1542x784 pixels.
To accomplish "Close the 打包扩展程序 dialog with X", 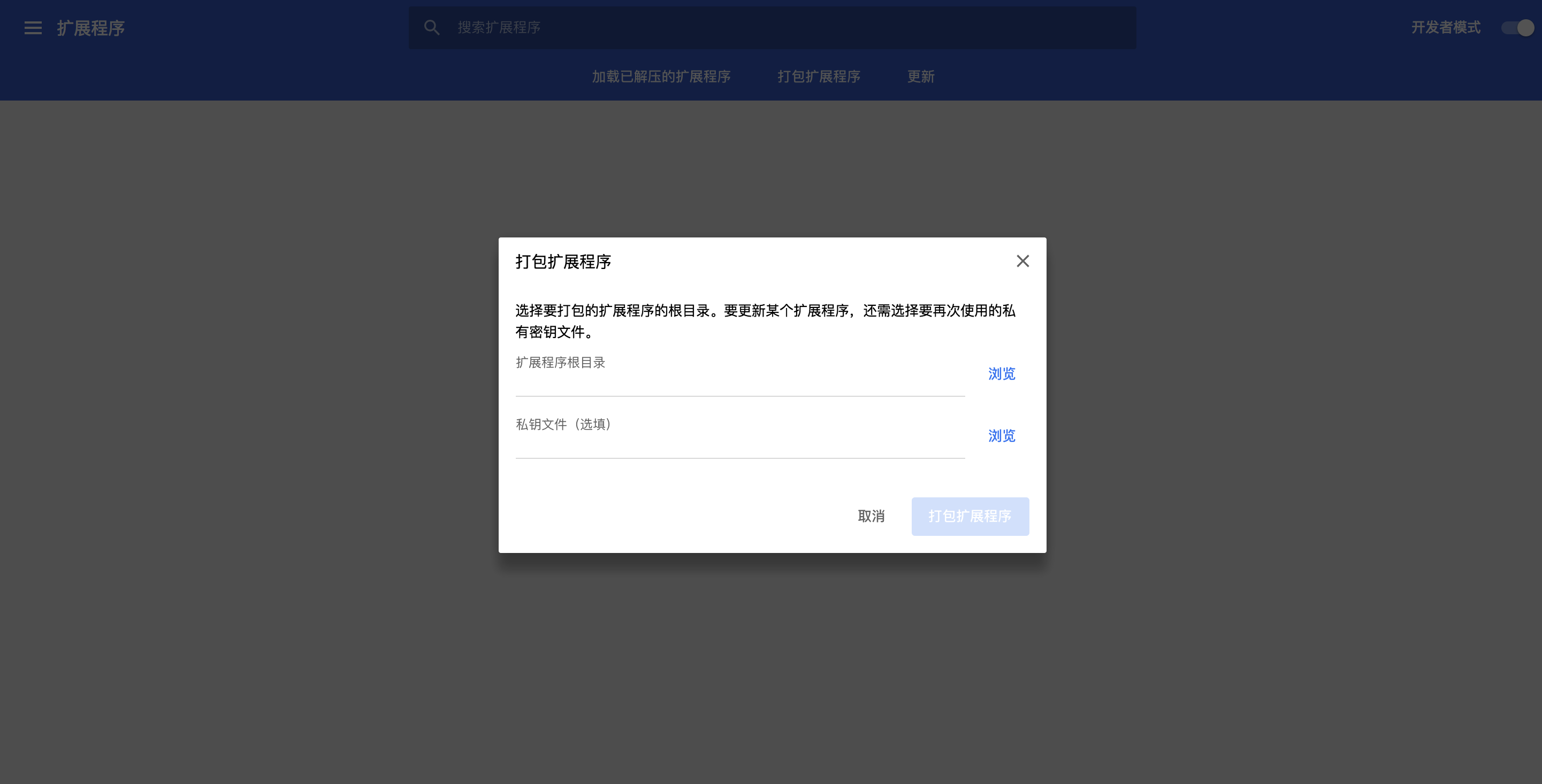I will [x=1022, y=261].
